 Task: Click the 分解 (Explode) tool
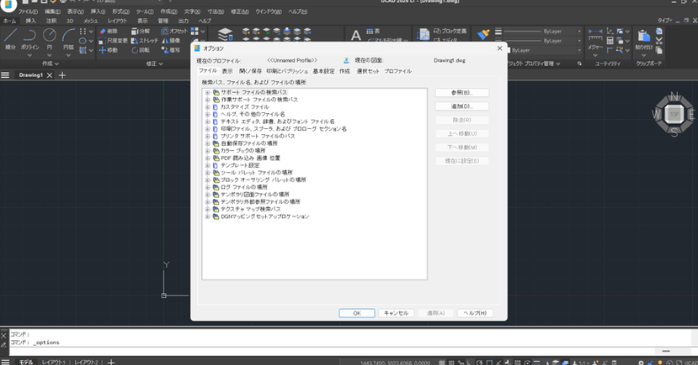141,31
